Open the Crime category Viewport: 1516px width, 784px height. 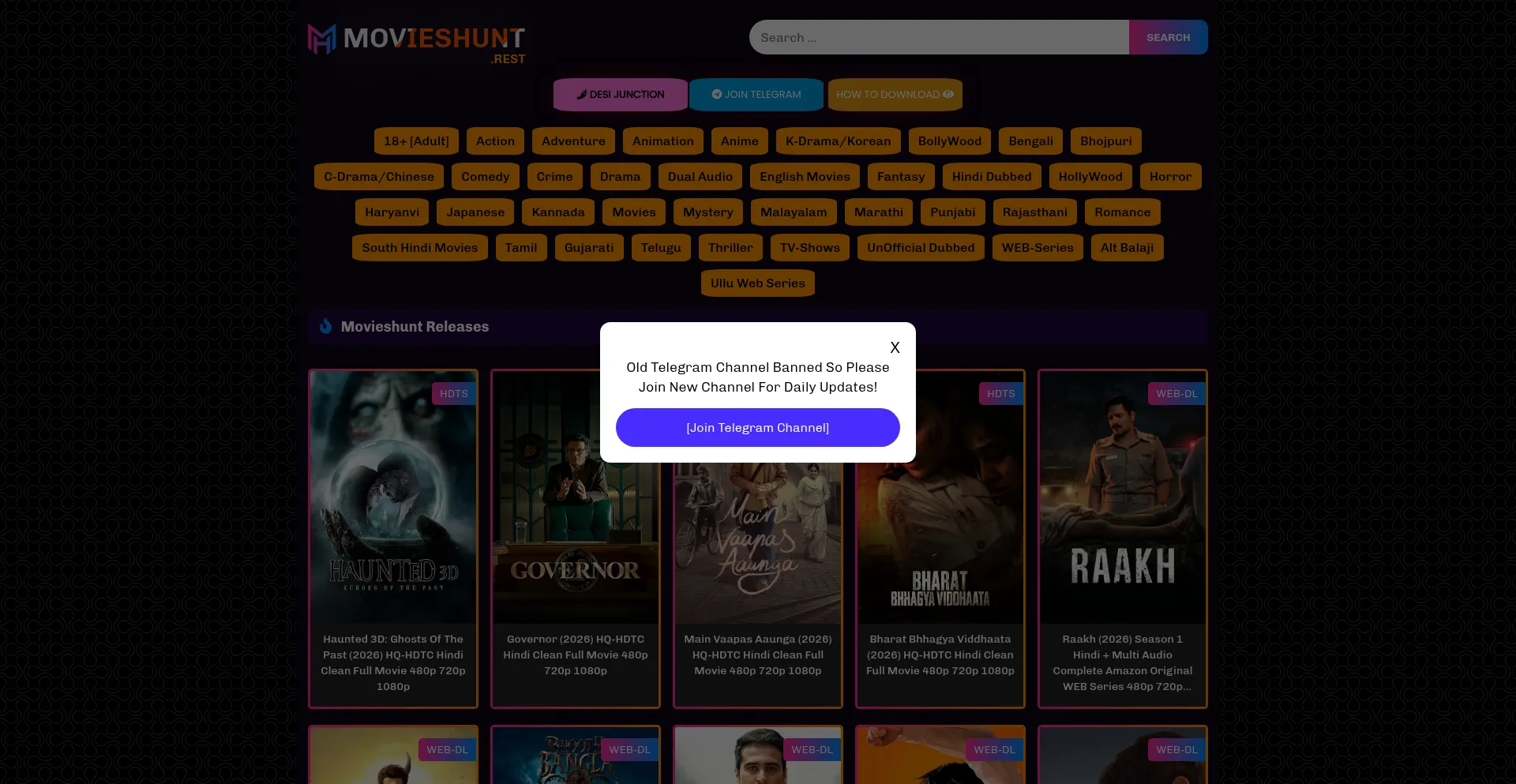[555, 177]
